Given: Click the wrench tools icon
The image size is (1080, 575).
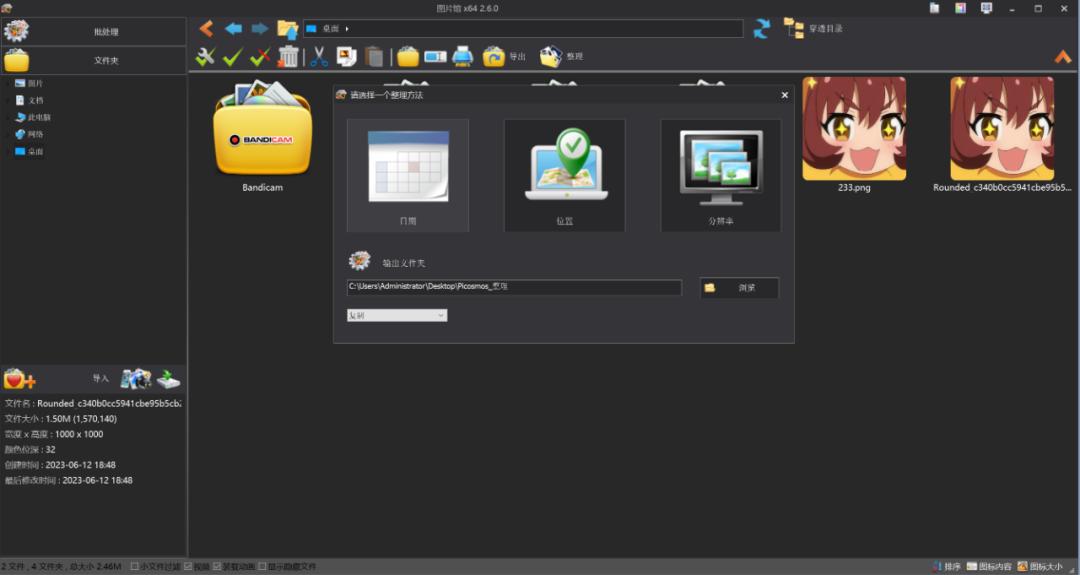Looking at the screenshot, I should (206, 57).
